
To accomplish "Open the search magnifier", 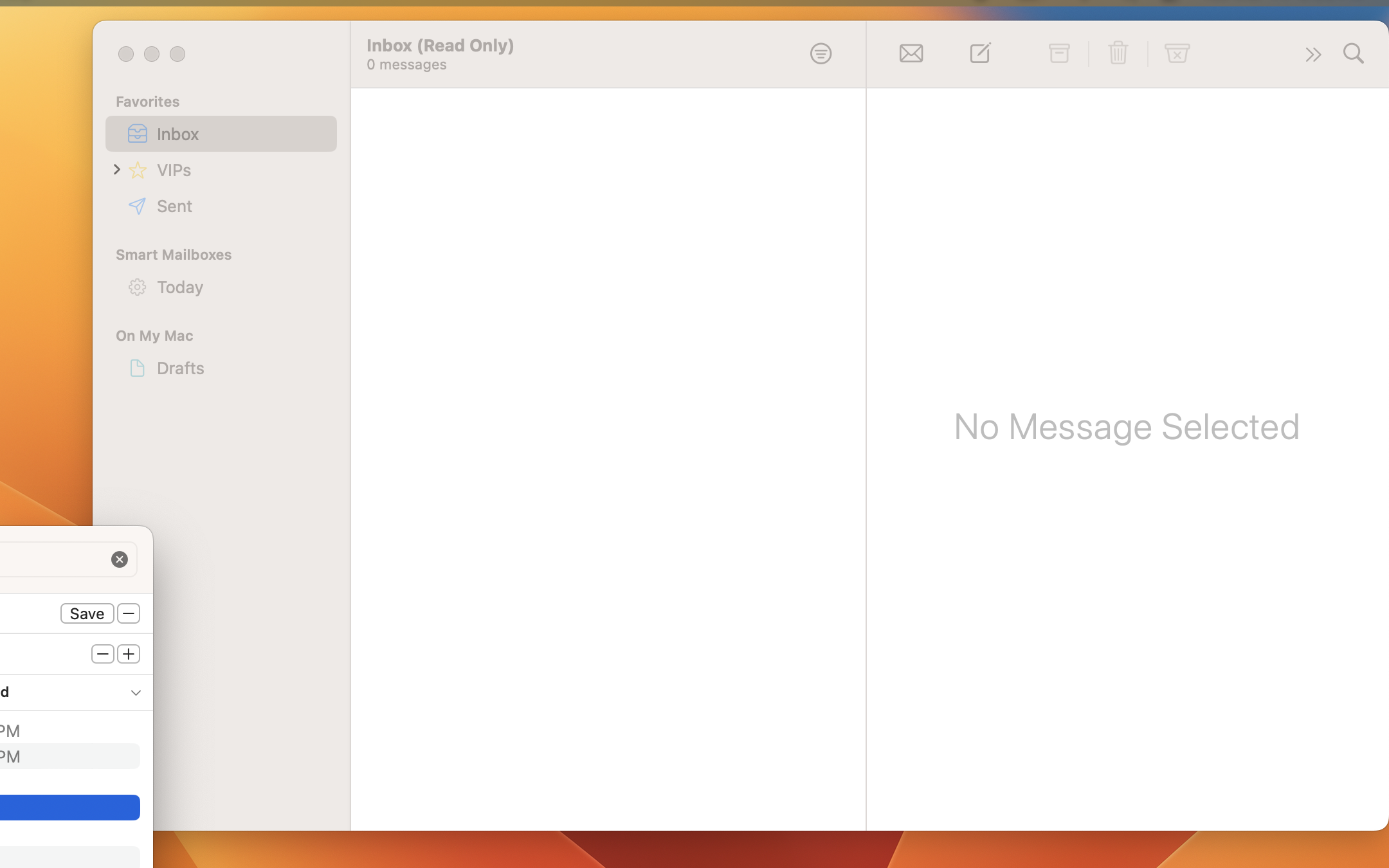I will [x=1353, y=53].
